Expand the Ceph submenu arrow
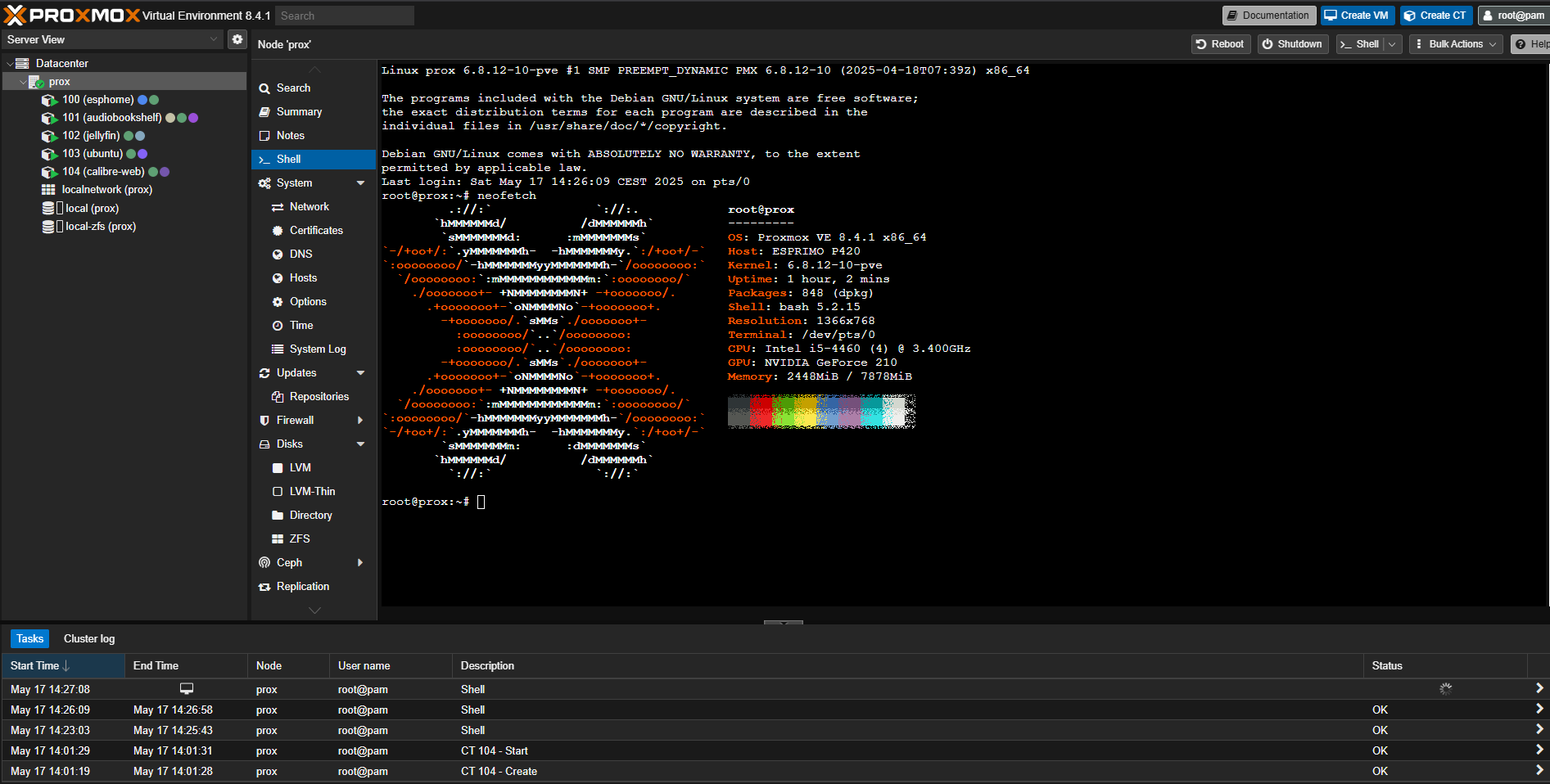 pos(360,563)
